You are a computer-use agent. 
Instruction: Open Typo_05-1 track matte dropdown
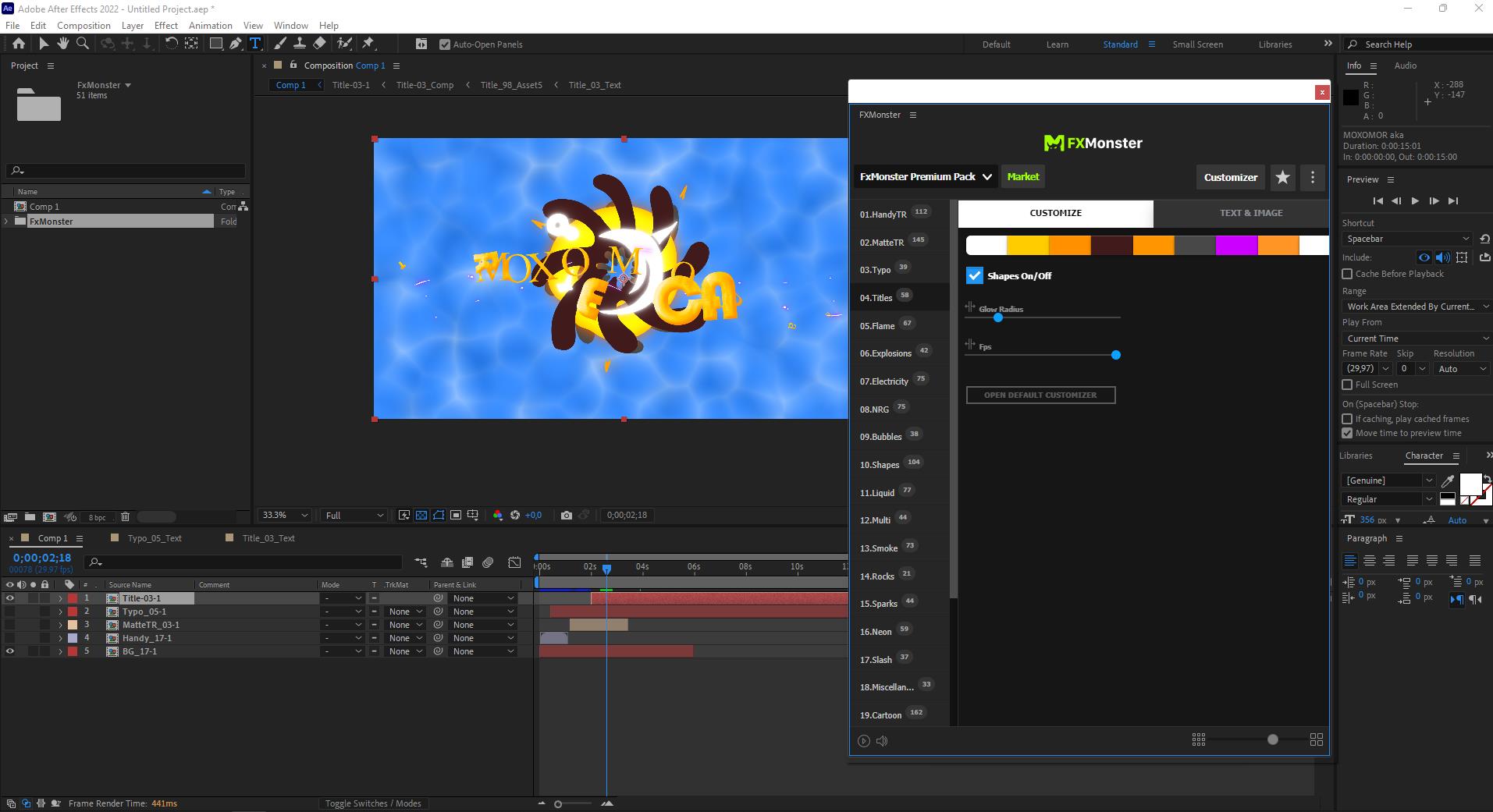(x=405, y=612)
